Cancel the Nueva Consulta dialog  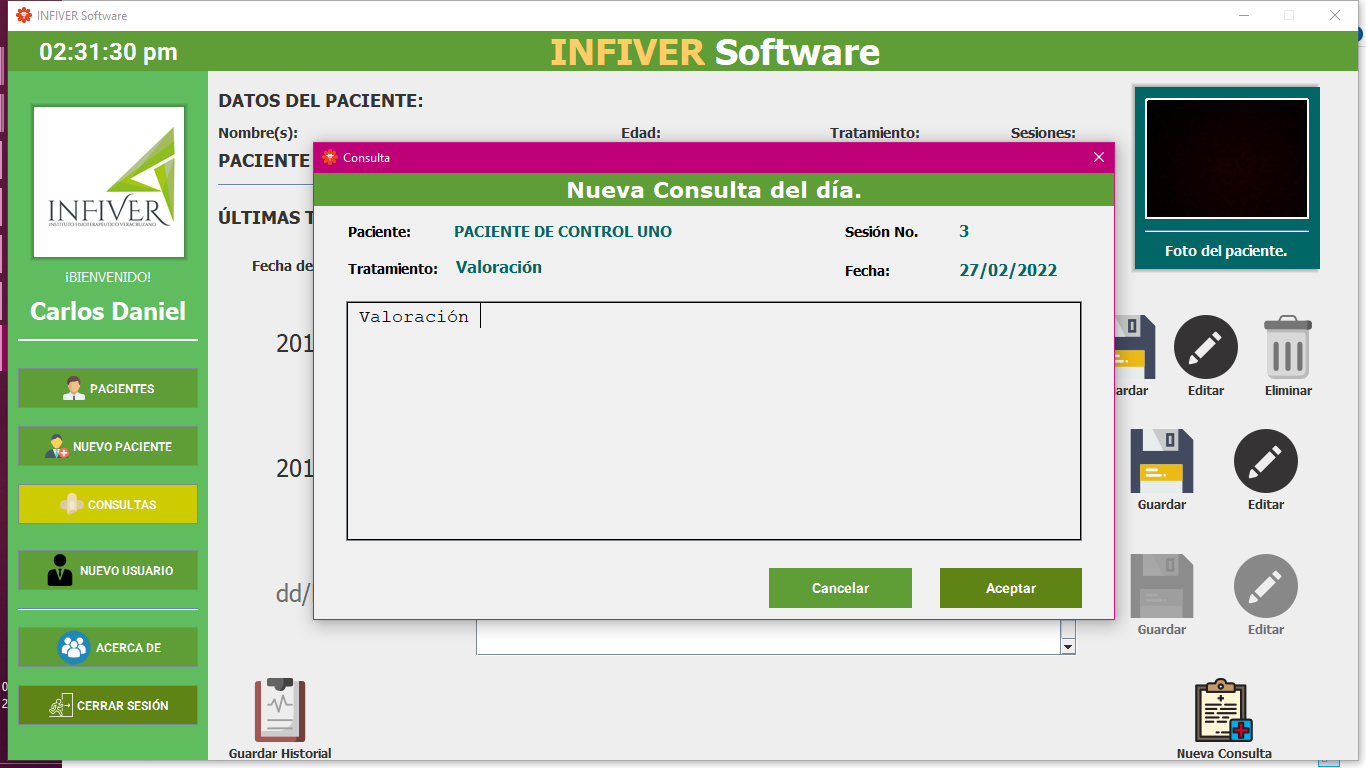pyautogui.click(x=840, y=588)
